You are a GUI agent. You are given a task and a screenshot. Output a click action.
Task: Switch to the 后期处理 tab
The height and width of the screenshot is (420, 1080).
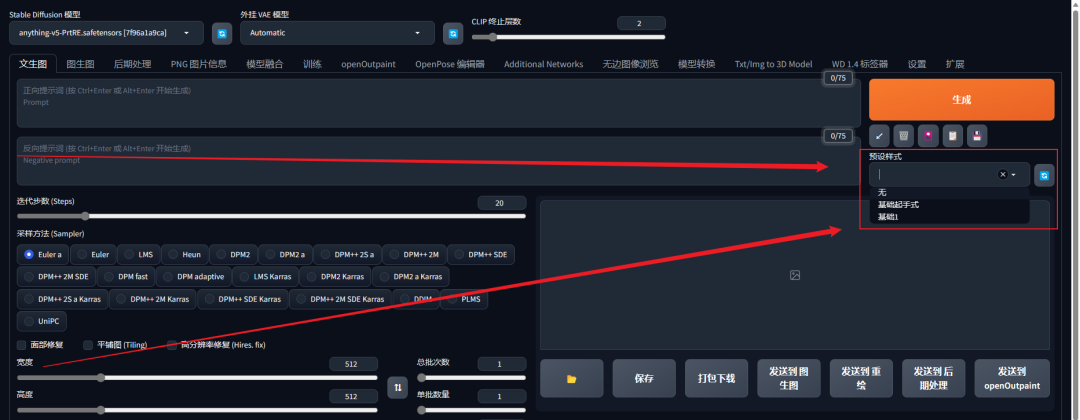tap(132, 64)
